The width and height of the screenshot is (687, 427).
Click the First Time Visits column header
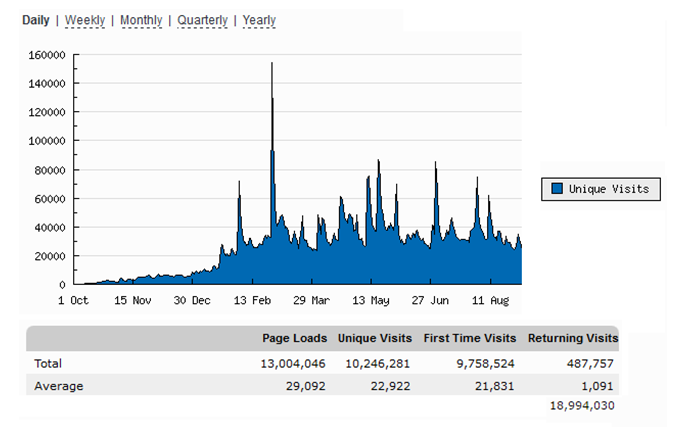coord(469,338)
